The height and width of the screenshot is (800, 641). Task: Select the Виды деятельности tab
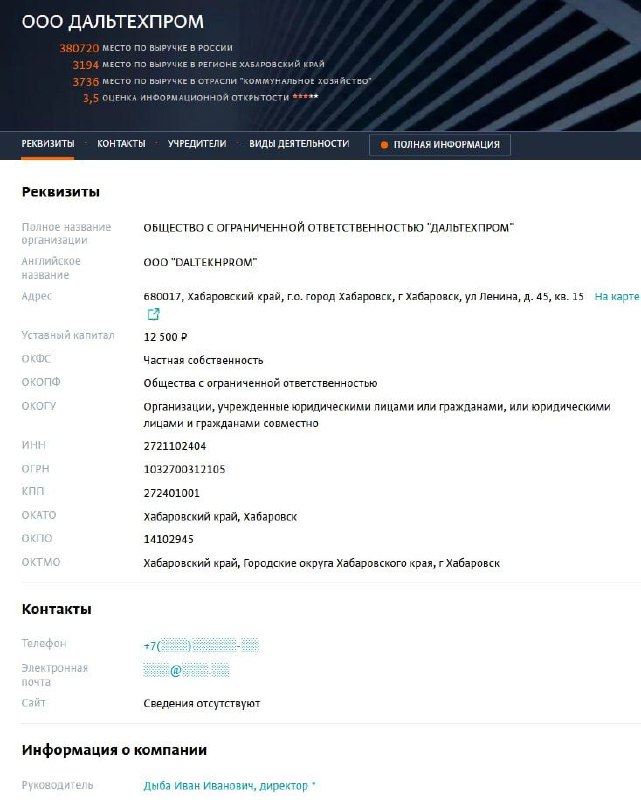coord(299,144)
